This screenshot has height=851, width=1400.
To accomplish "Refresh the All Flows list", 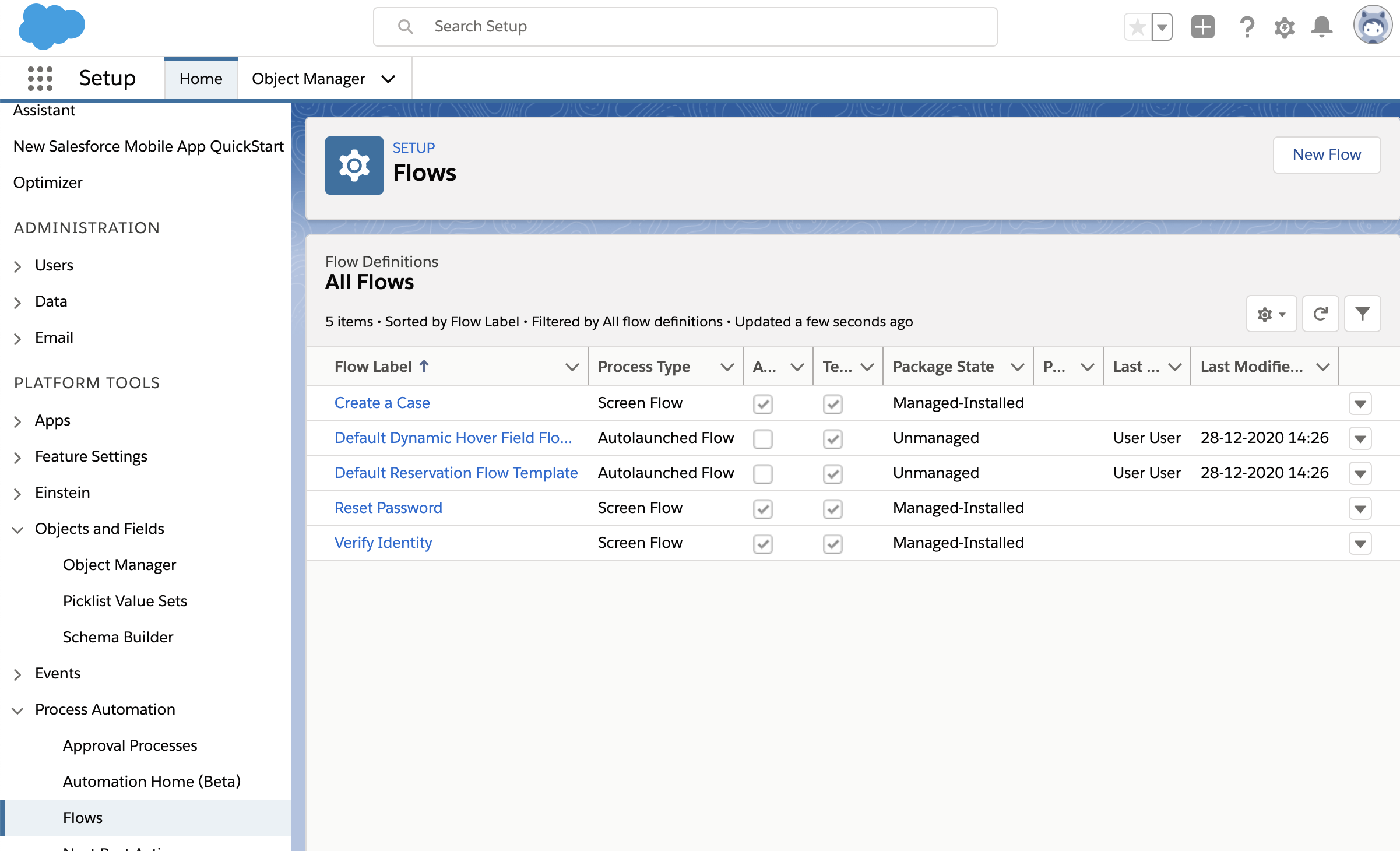I will (x=1320, y=314).
